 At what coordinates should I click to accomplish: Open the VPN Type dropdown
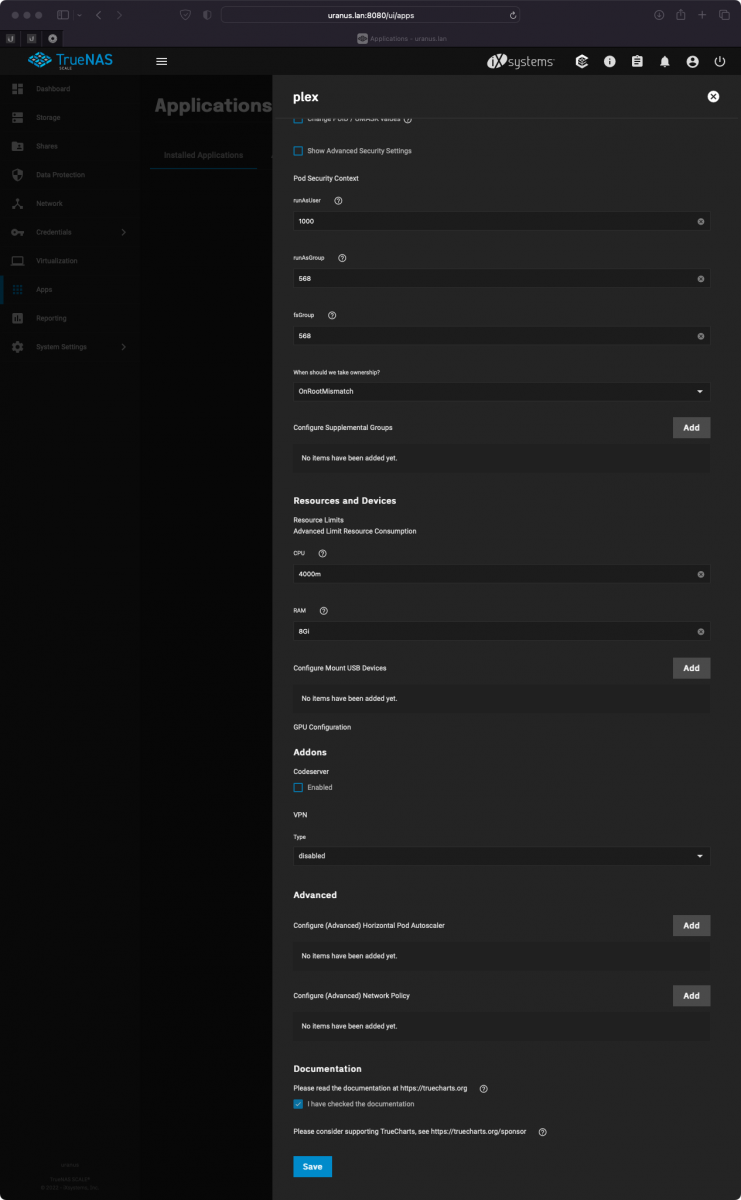coord(502,856)
